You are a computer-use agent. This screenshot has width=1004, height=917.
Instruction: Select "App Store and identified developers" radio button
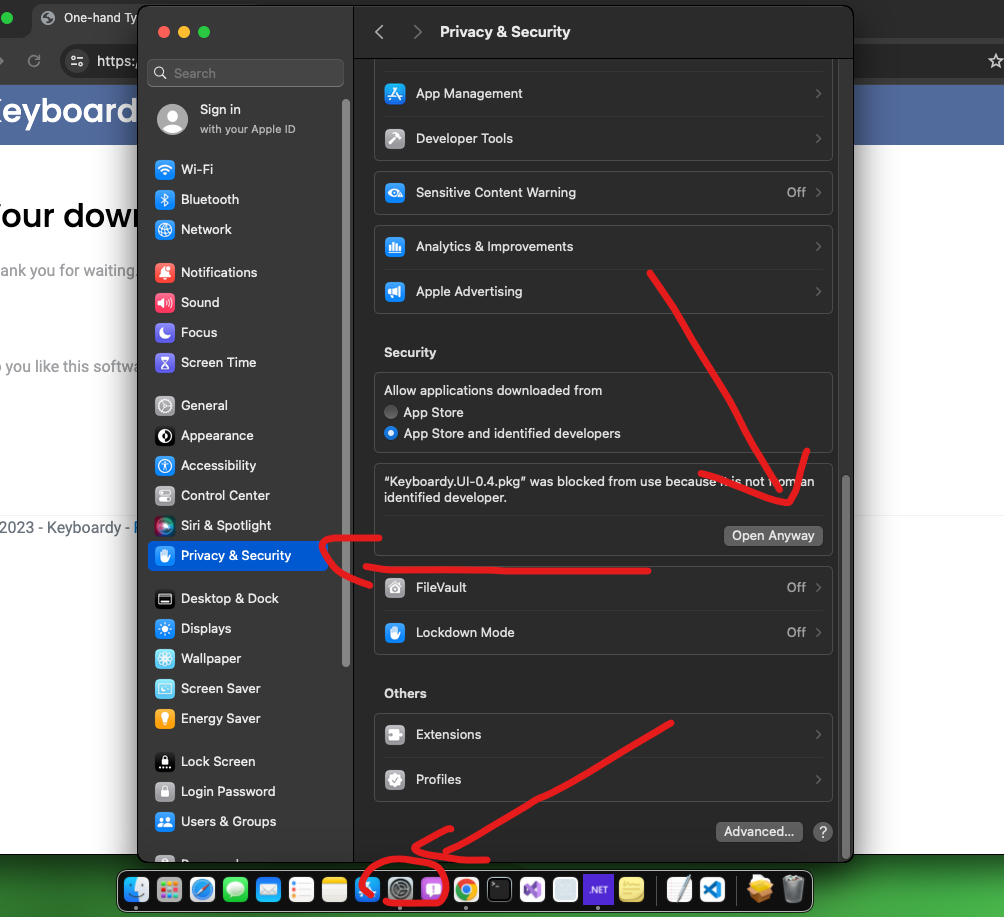click(391, 434)
